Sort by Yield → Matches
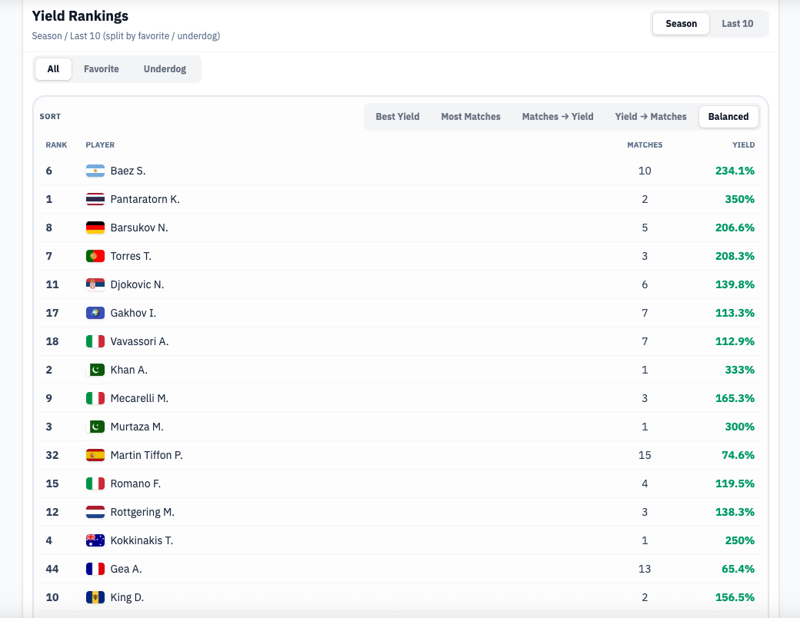The width and height of the screenshot is (800, 618). 650,117
